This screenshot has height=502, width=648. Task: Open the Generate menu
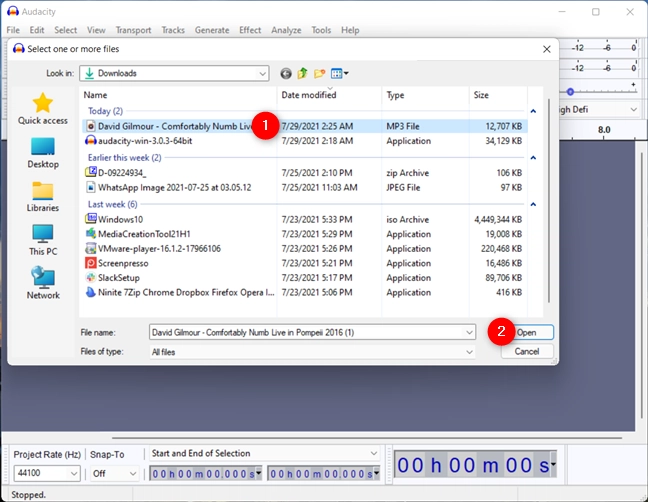click(x=212, y=30)
